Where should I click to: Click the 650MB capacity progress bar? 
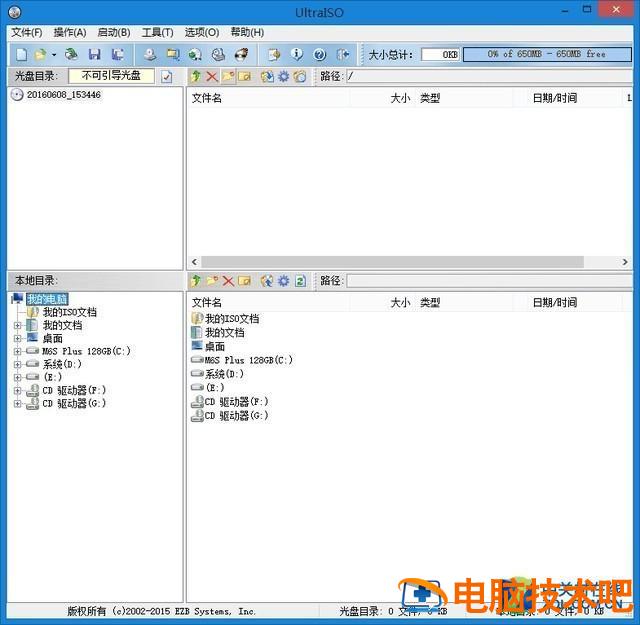tap(547, 54)
